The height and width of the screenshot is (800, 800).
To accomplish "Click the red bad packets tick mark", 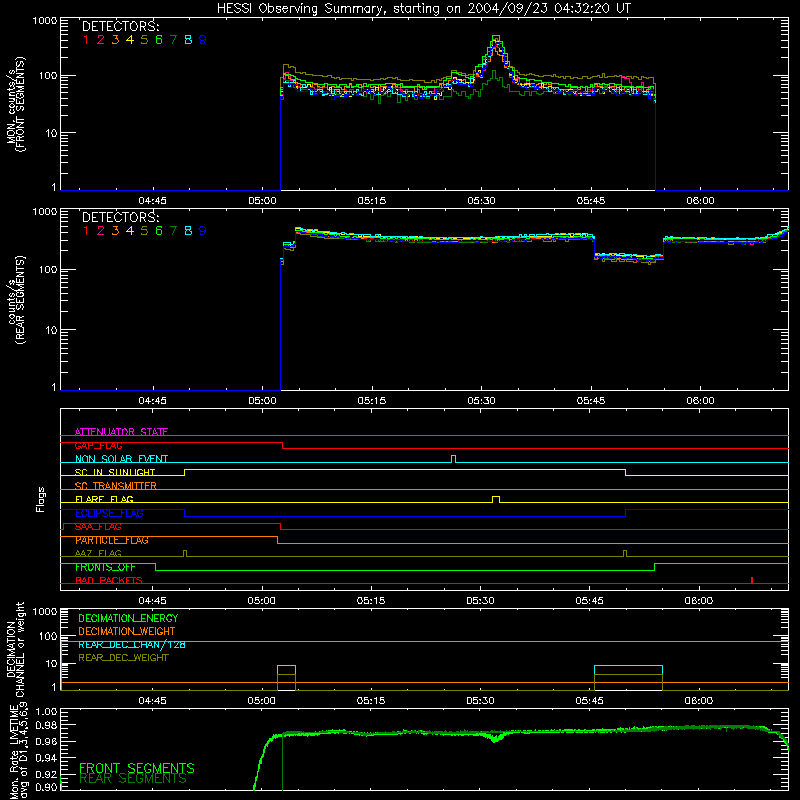I will 752,580.
